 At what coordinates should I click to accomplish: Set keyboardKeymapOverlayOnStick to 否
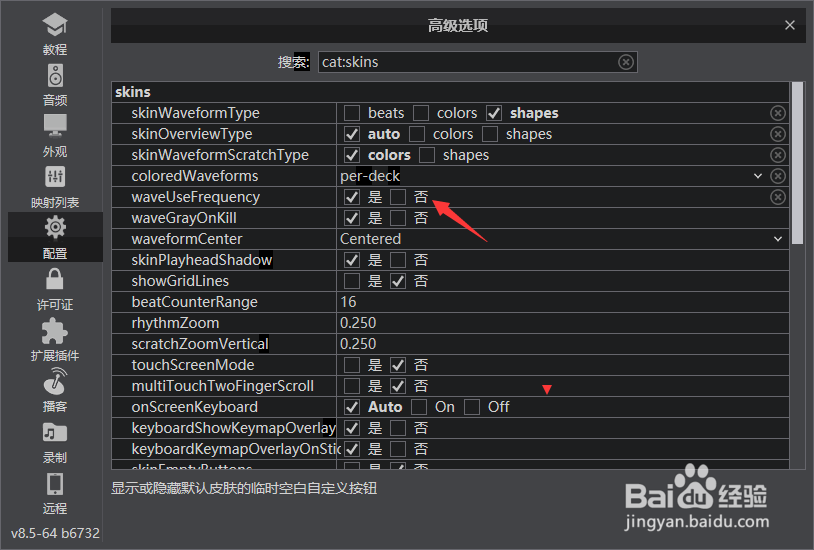point(398,449)
